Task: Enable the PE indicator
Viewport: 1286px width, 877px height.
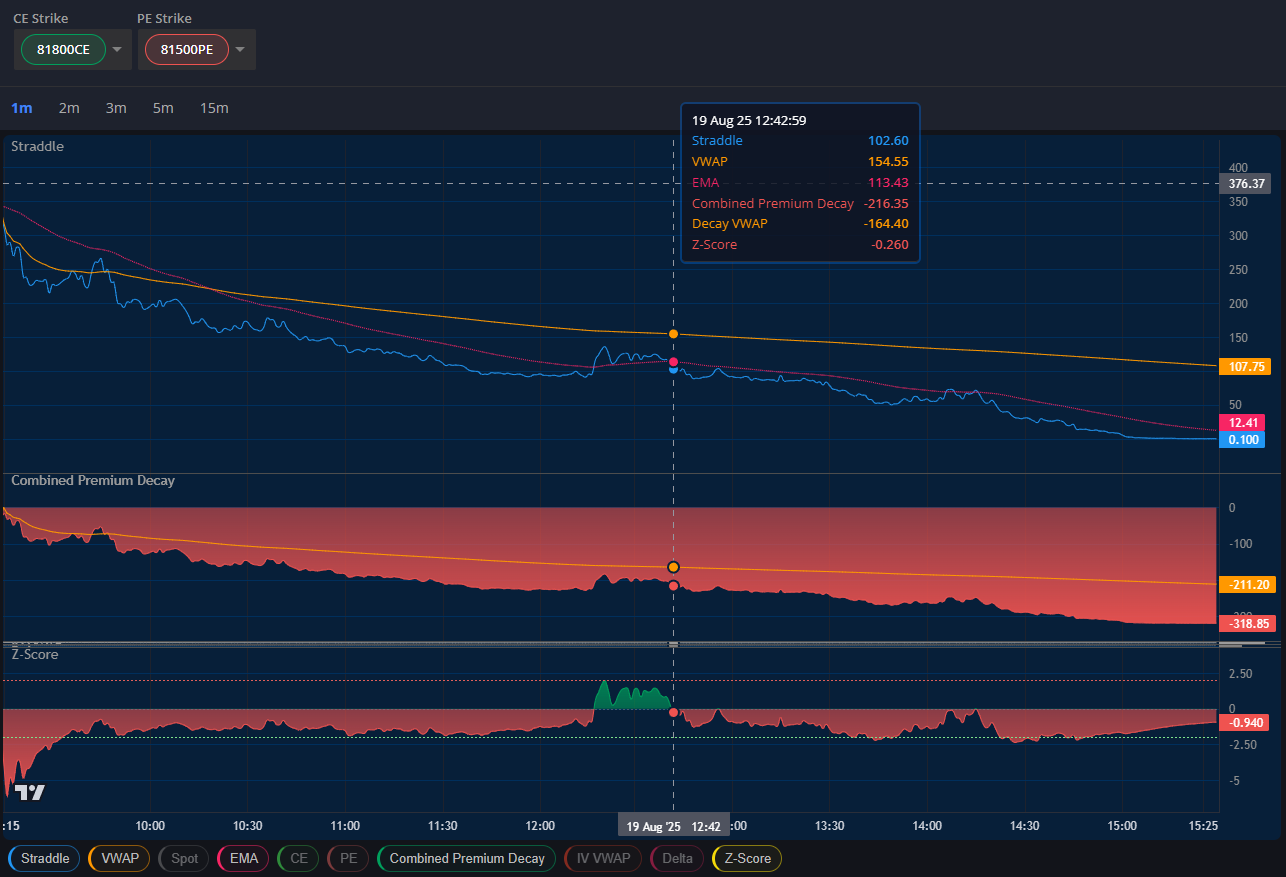Action: pyautogui.click(x=347, y=858)
